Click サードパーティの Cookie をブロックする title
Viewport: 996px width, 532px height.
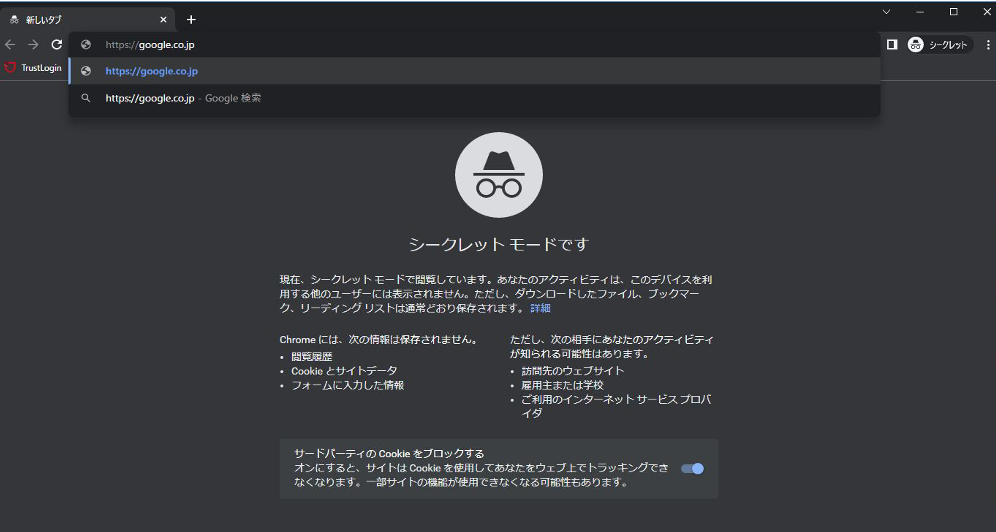[x=389, y=454]
